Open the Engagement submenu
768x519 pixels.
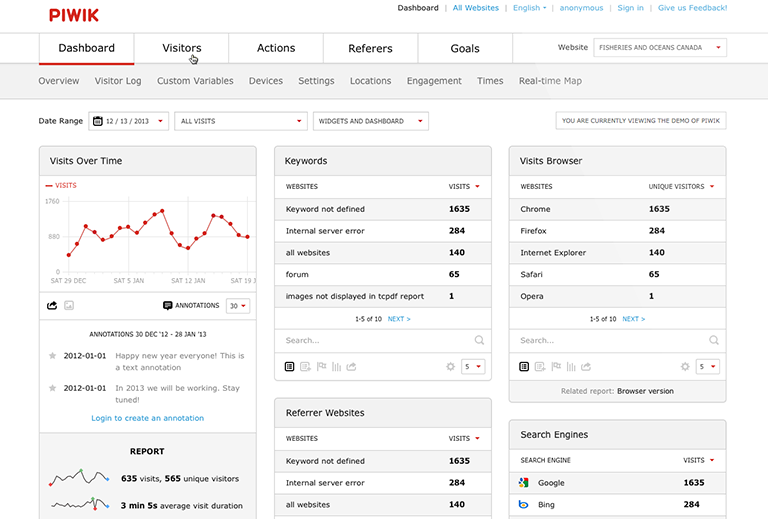(x=434, y=81)
